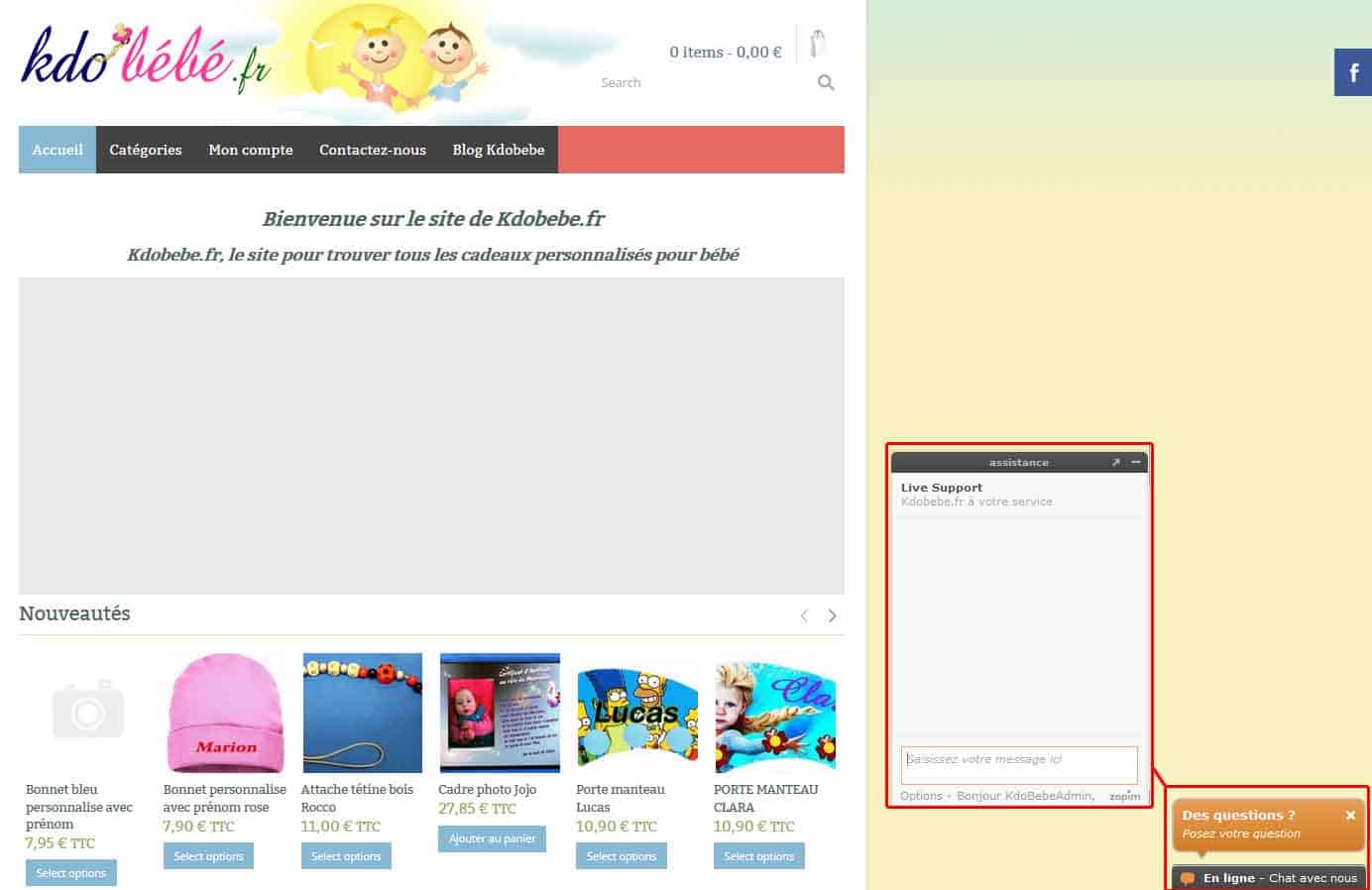Click the 'Live Support' chat header text
The width and height of the screenshot is (1372, 890).
942,488
